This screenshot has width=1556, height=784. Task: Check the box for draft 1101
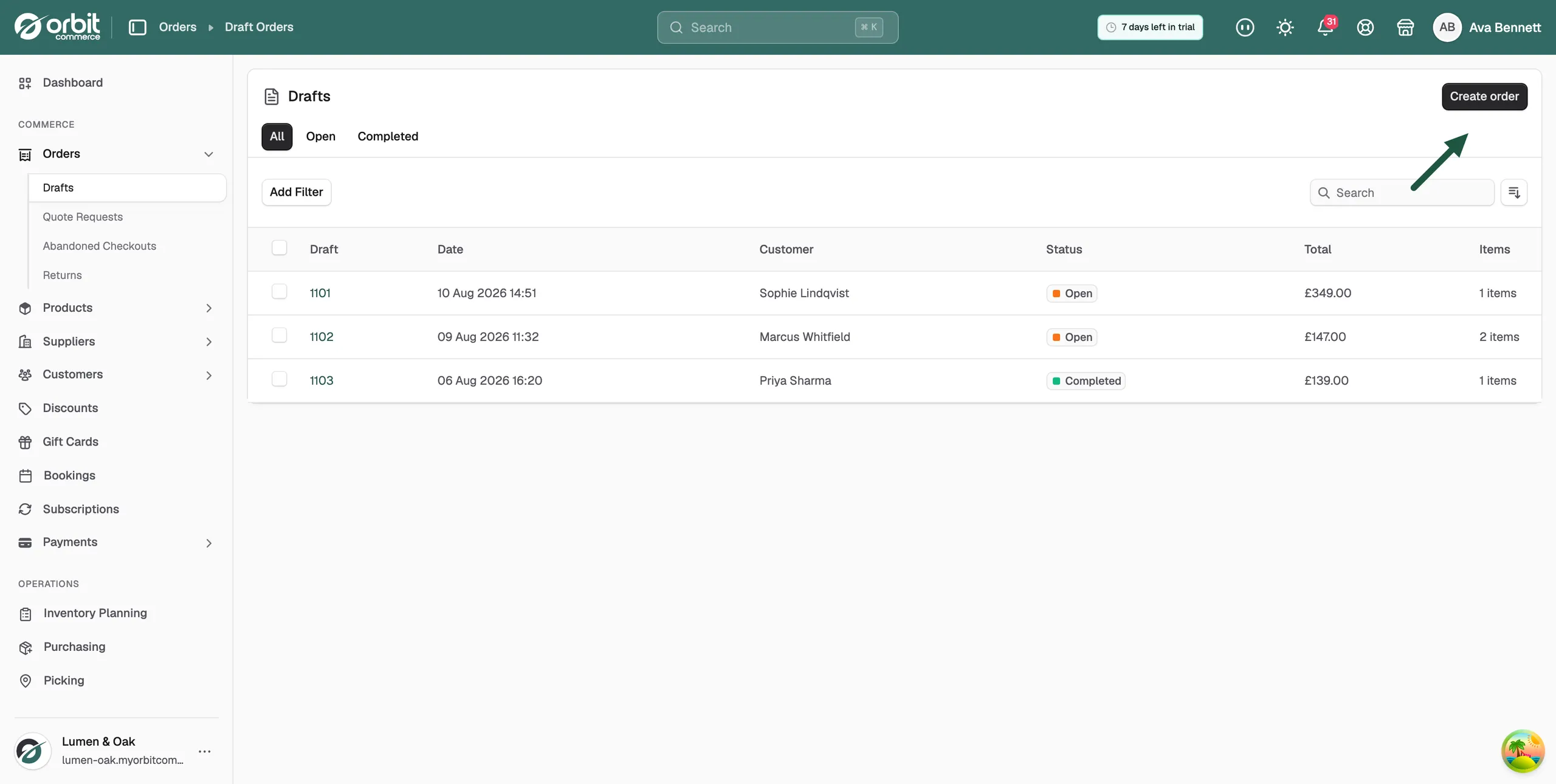click(x=279, y=292)
